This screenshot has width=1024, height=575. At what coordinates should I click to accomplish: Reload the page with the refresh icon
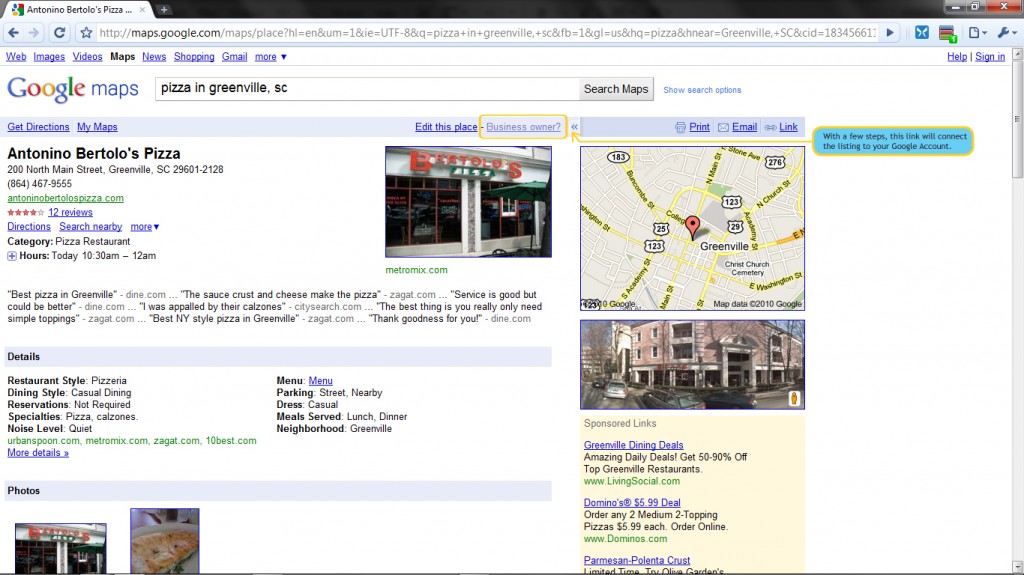(x=59, y=33)
